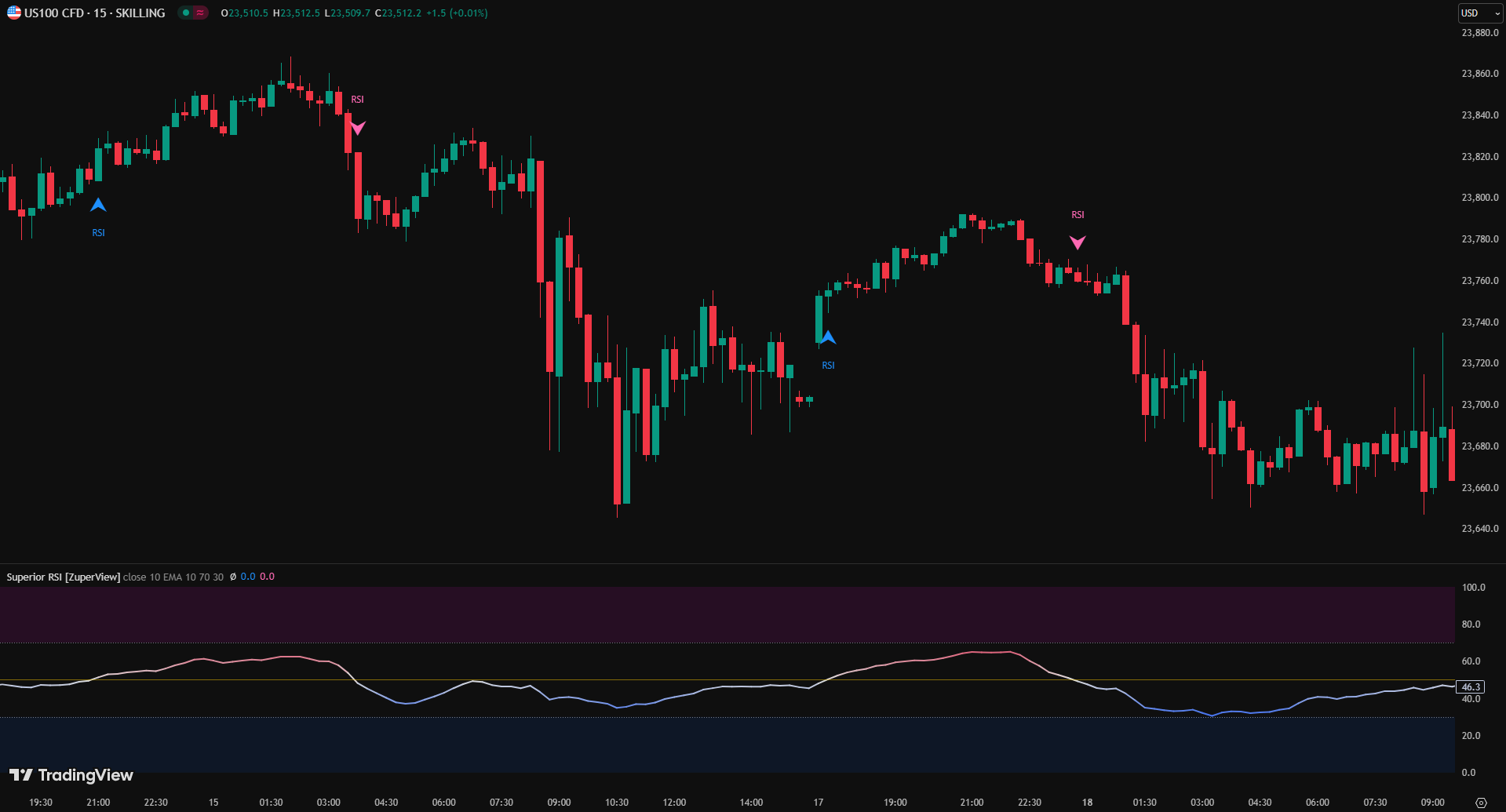Click the US flag symbol logo

[x=13, y=13]
